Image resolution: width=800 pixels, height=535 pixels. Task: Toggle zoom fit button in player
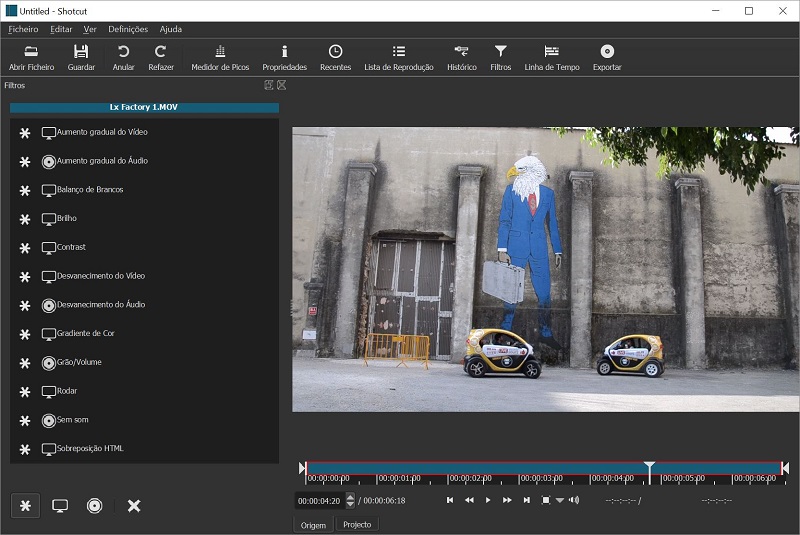[545, 500]
